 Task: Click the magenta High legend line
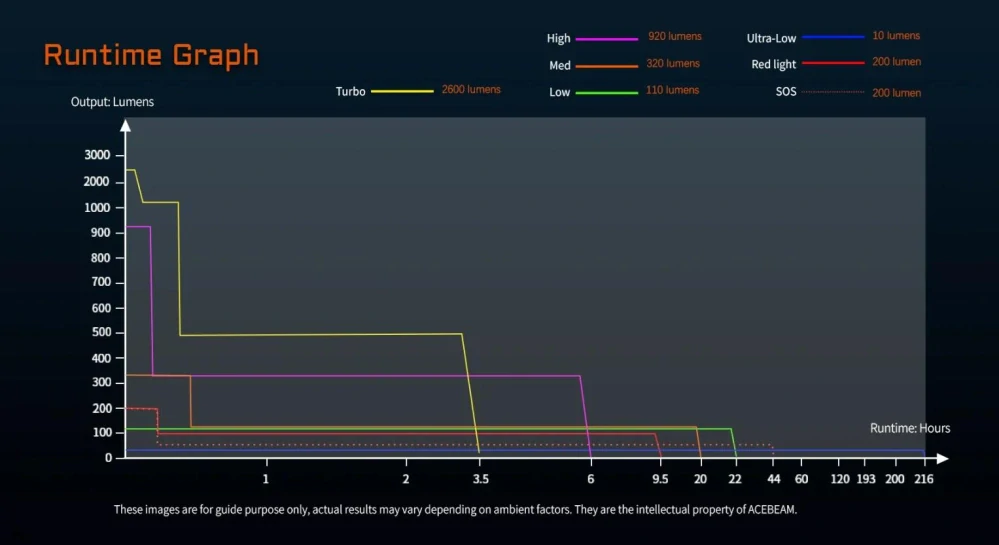coord(607,39)
